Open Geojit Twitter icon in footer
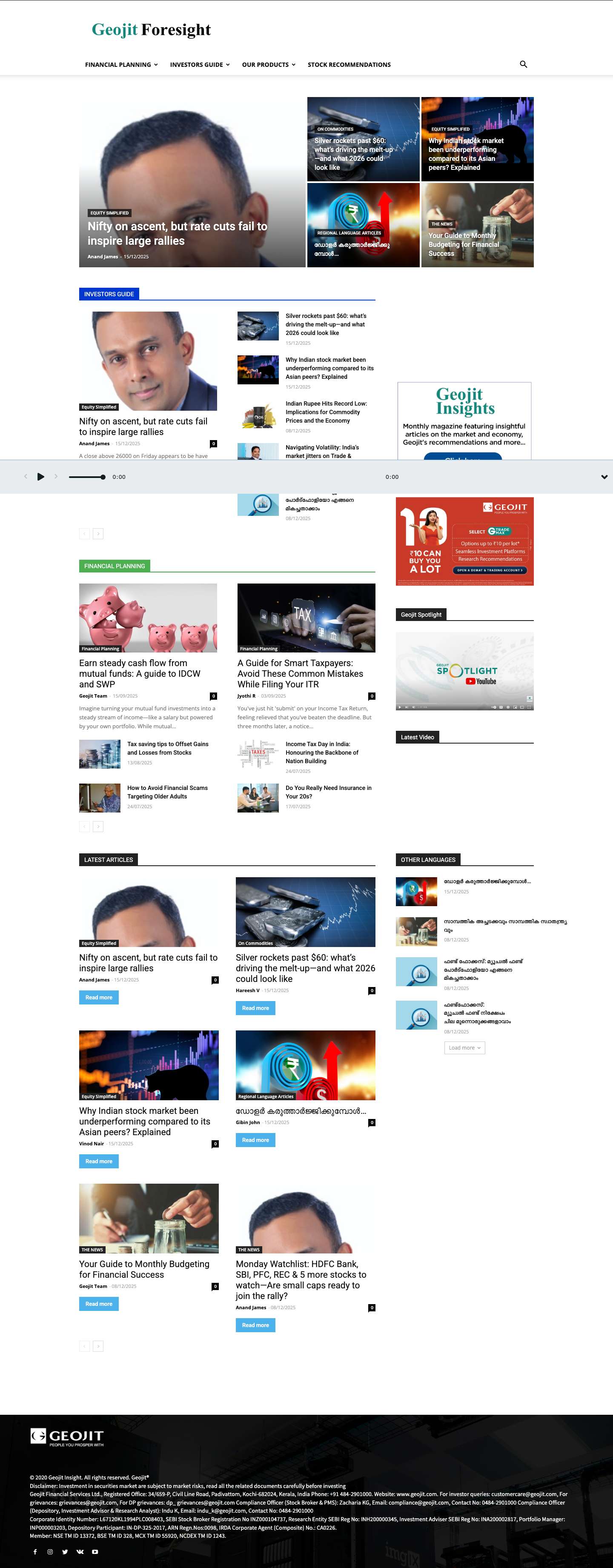The width and height of the screenshot is (613, 1568). point(65,1551)
